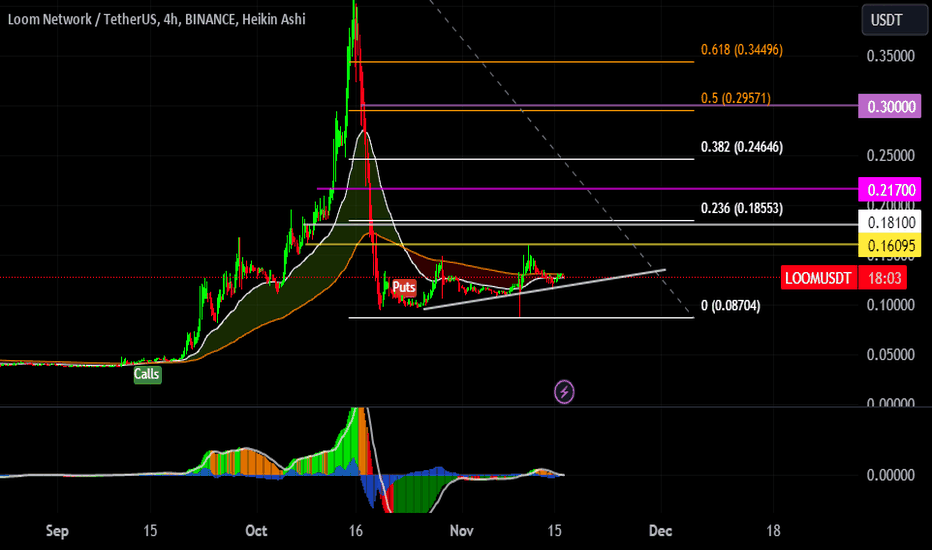Click the red Puts signal label

click(x=404, y=288)
